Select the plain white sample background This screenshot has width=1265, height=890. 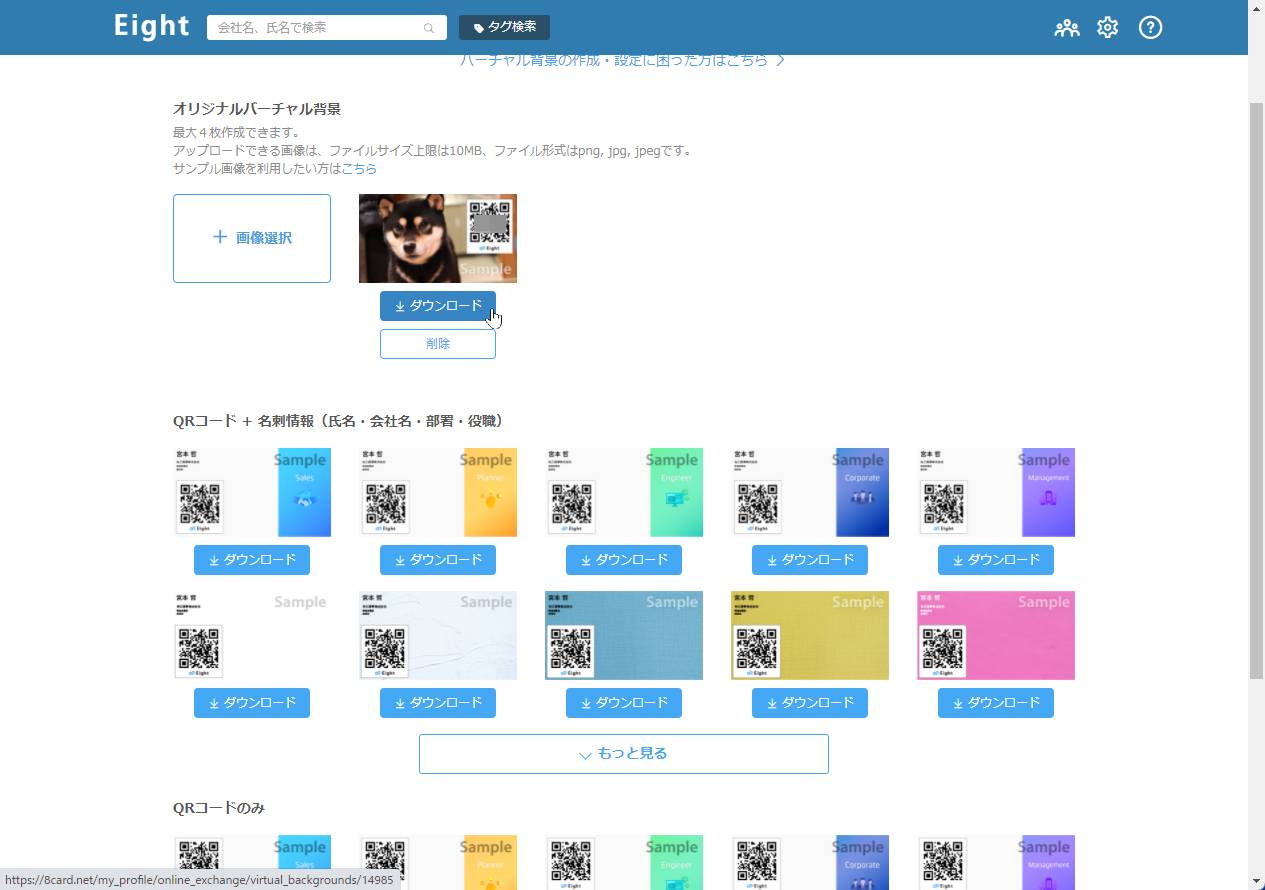[x=252, y=635]
